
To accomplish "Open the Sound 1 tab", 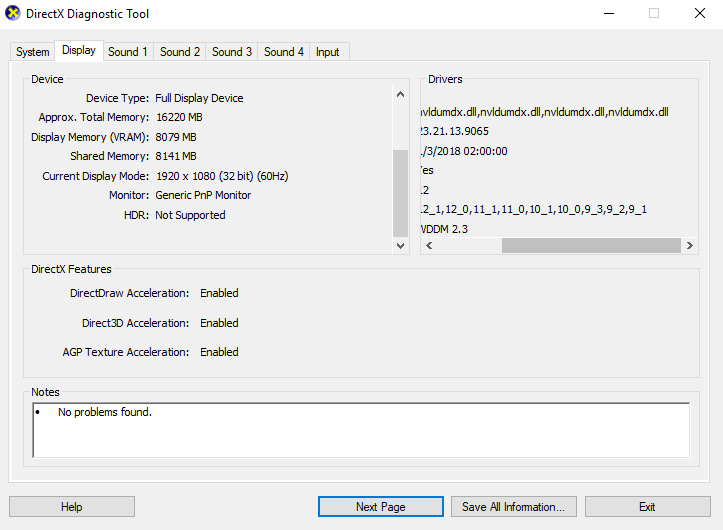I will (128, 52).
